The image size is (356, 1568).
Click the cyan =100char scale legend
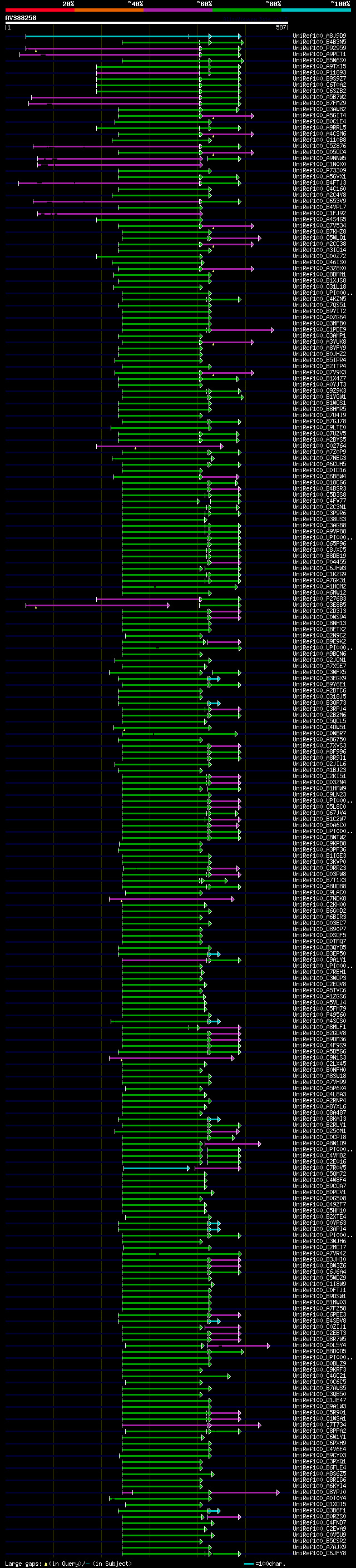265,1563
